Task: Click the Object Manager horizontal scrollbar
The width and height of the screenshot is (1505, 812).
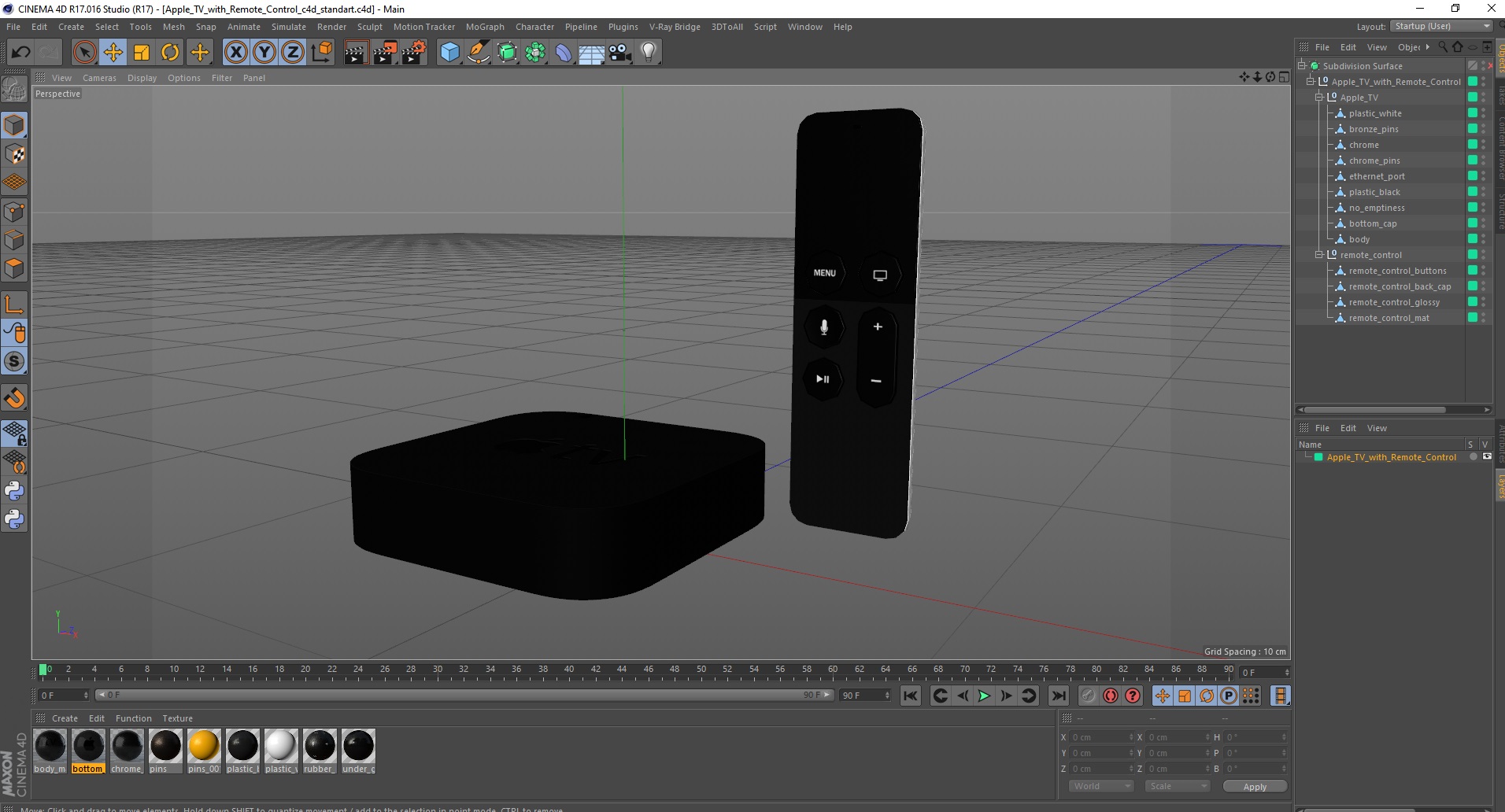Action: [1375, 410]
